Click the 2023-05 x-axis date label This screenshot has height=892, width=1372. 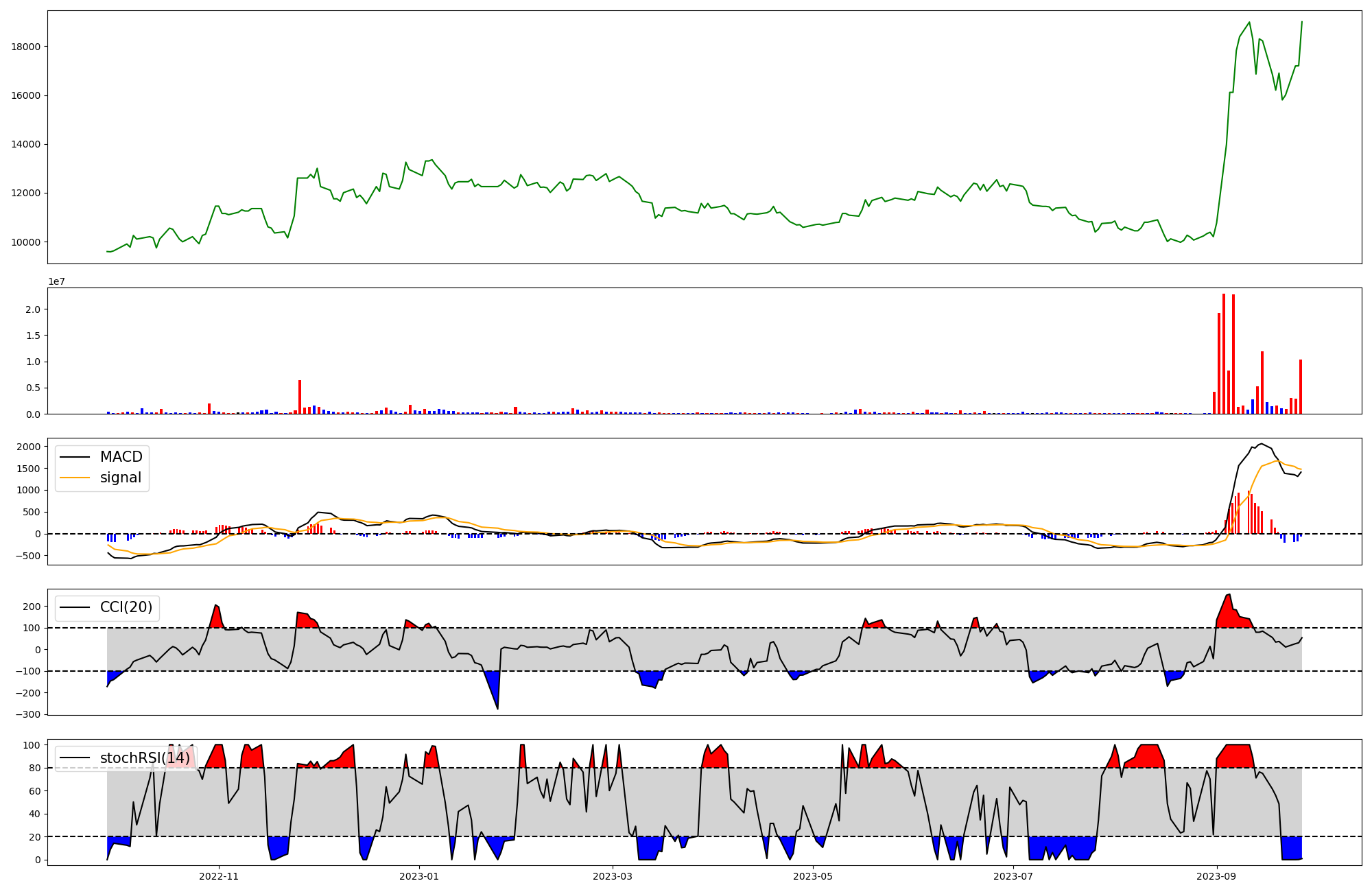(813, 876)
